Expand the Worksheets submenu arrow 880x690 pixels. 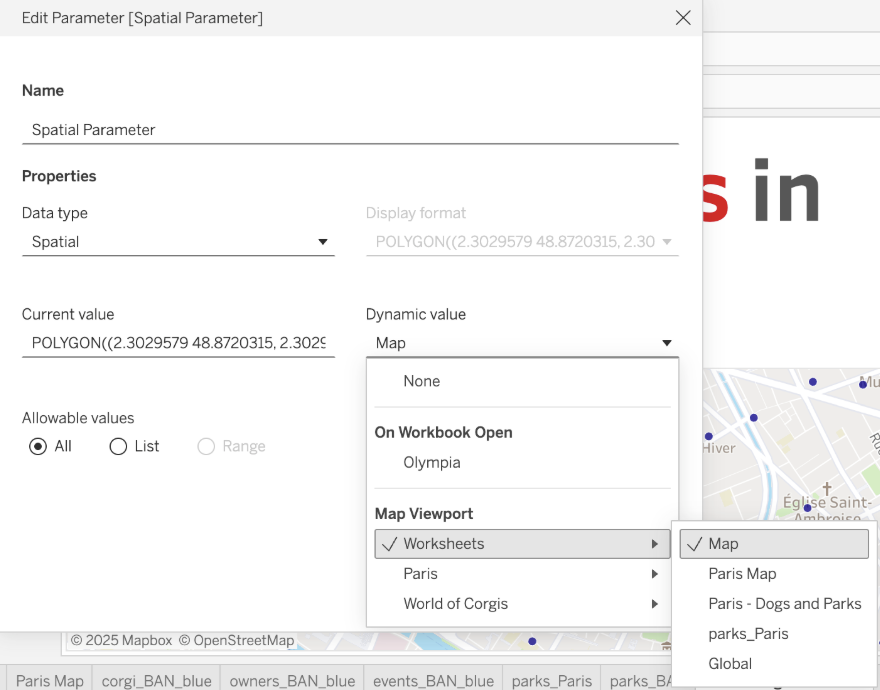pos(654,544)
